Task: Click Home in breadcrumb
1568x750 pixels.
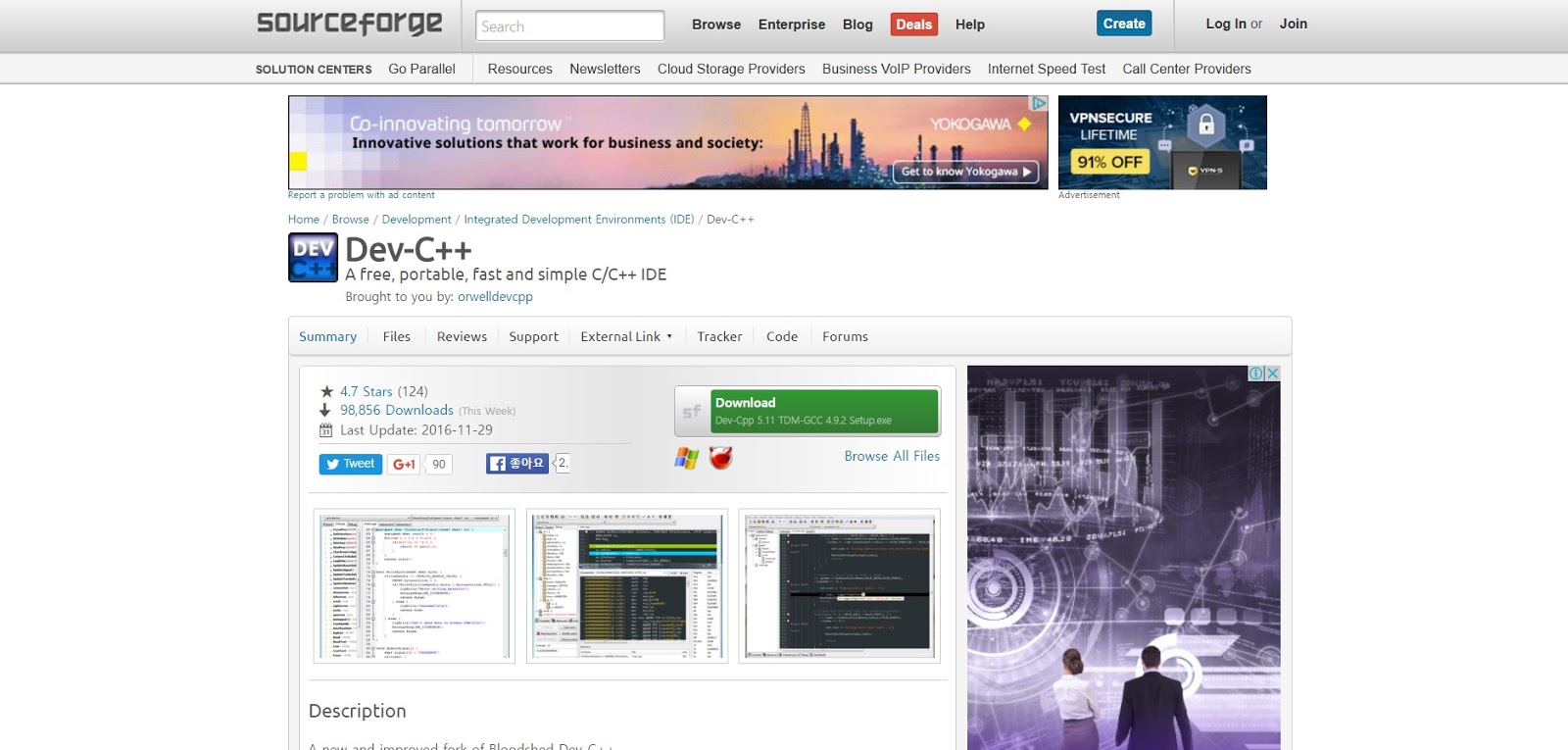Action: tap(304, 220)
